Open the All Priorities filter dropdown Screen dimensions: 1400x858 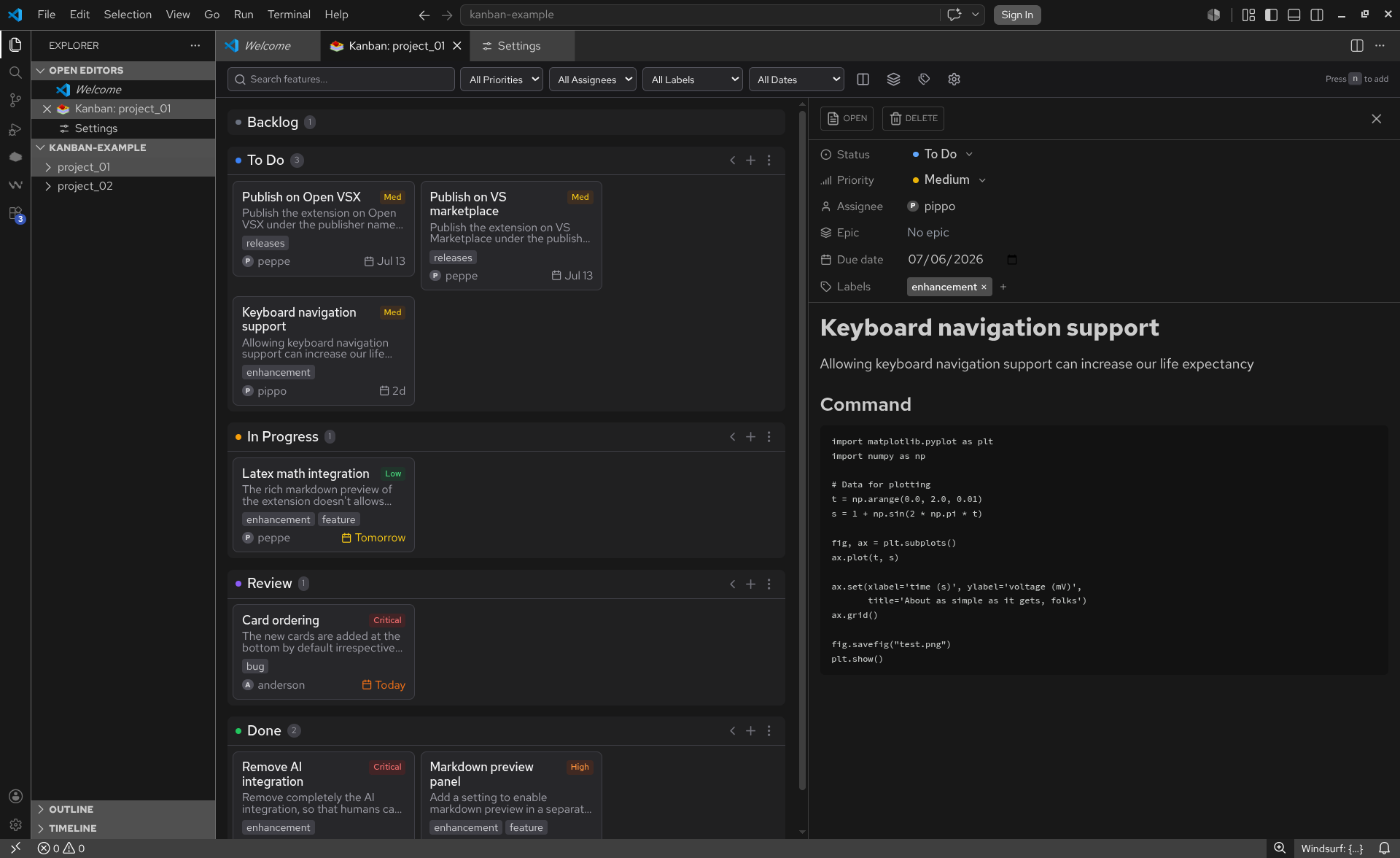point(502,80)
